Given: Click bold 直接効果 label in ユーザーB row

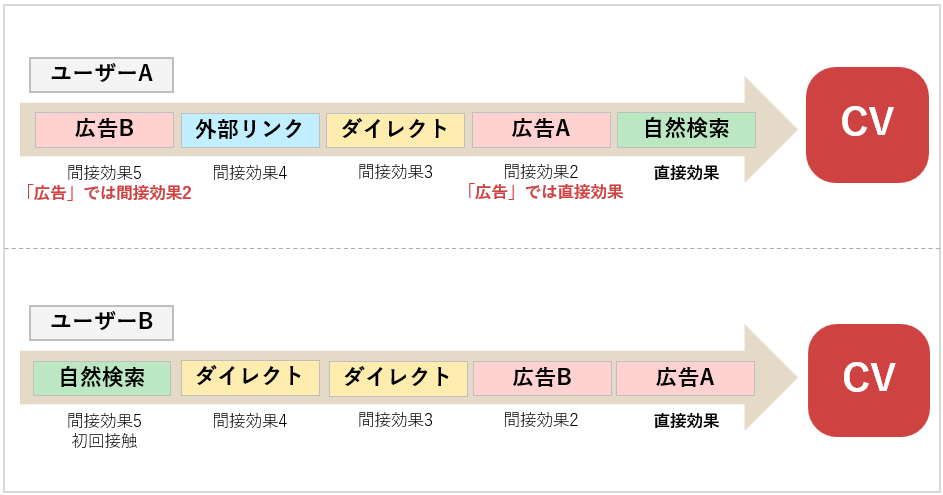Looking at the screenshot, I should pos(686,421).
